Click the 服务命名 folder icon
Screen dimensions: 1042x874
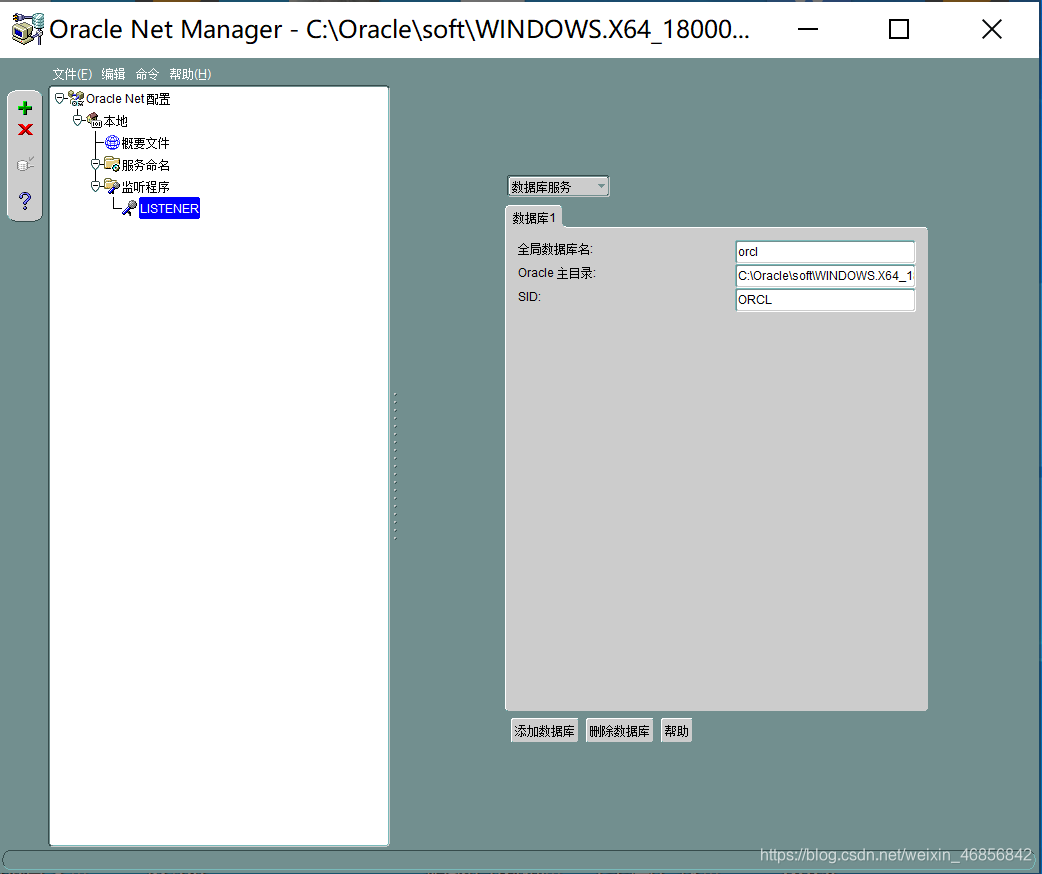tap(112, 164)
